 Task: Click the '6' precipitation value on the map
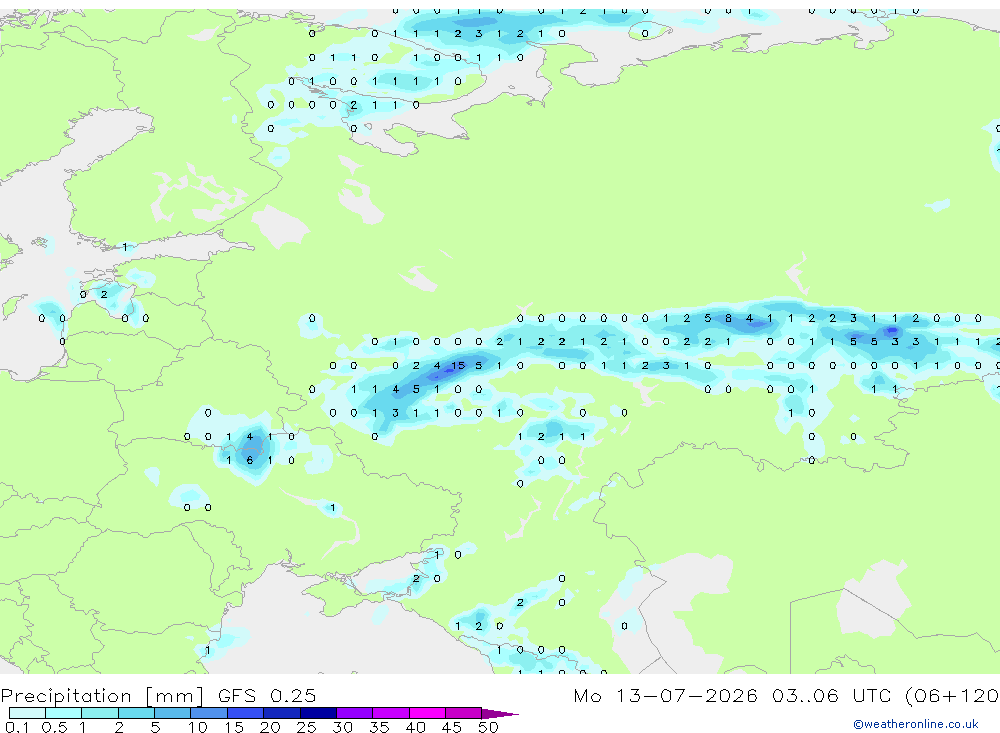click(249, 460)
